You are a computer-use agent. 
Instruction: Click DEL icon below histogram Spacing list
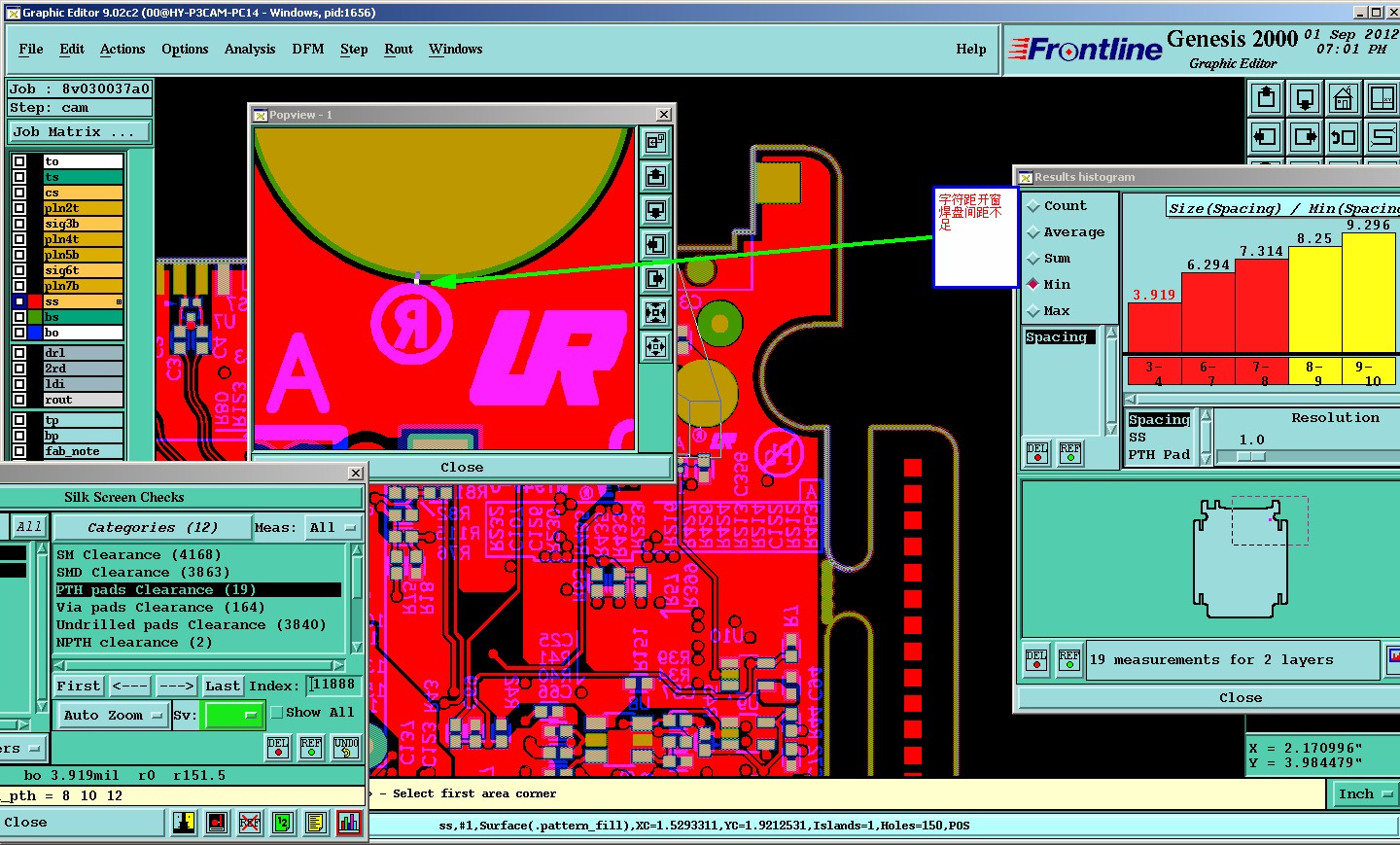pyautogui.click(x=1037, y=453)
